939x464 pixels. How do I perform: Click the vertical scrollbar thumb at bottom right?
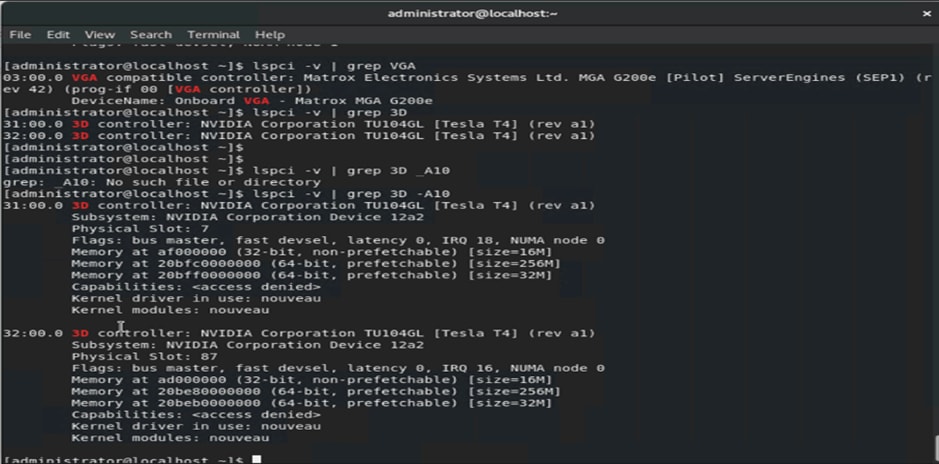click(x=935, y=448)
